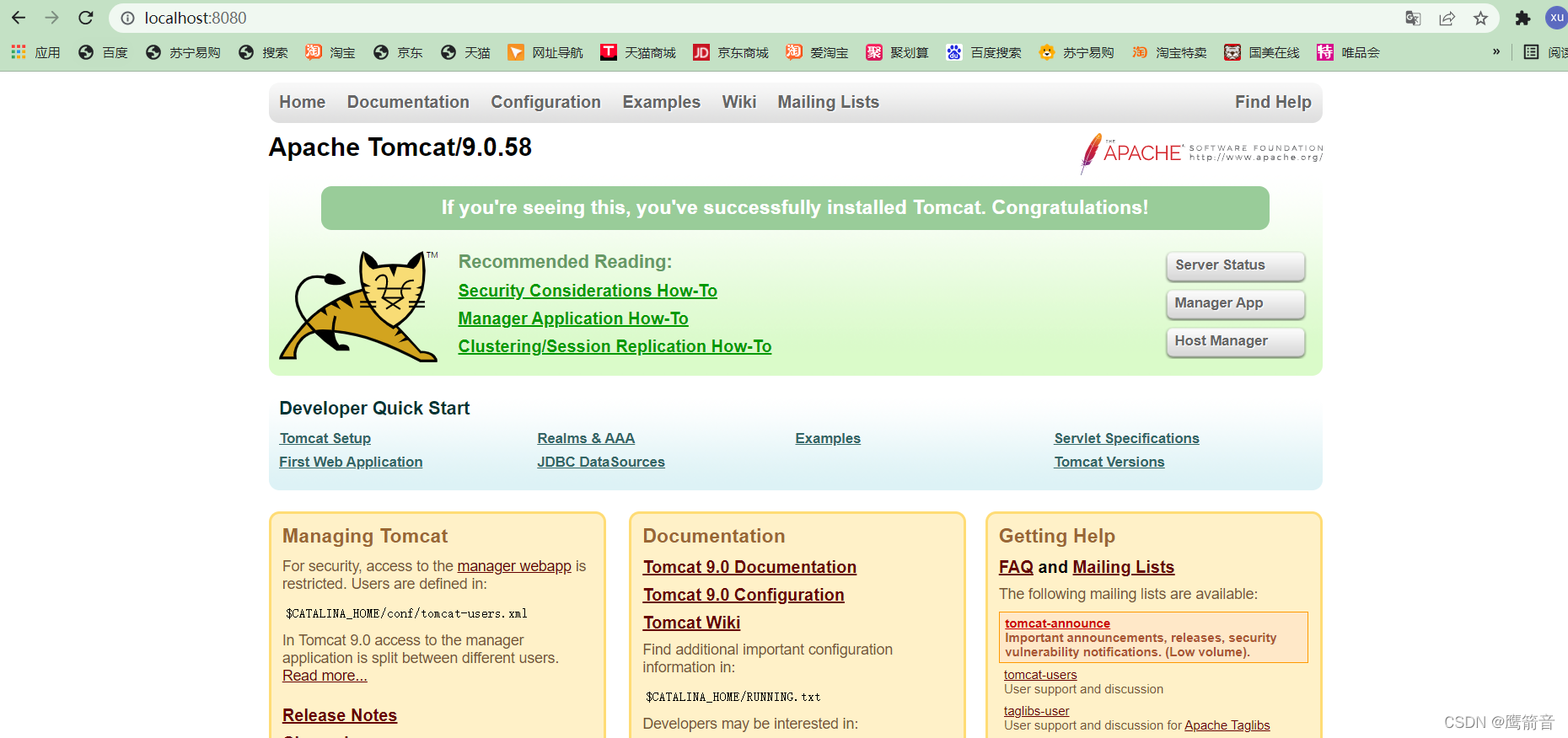
Task: Open Clustering/Session Replication How-To link
Action: point(615,346)
